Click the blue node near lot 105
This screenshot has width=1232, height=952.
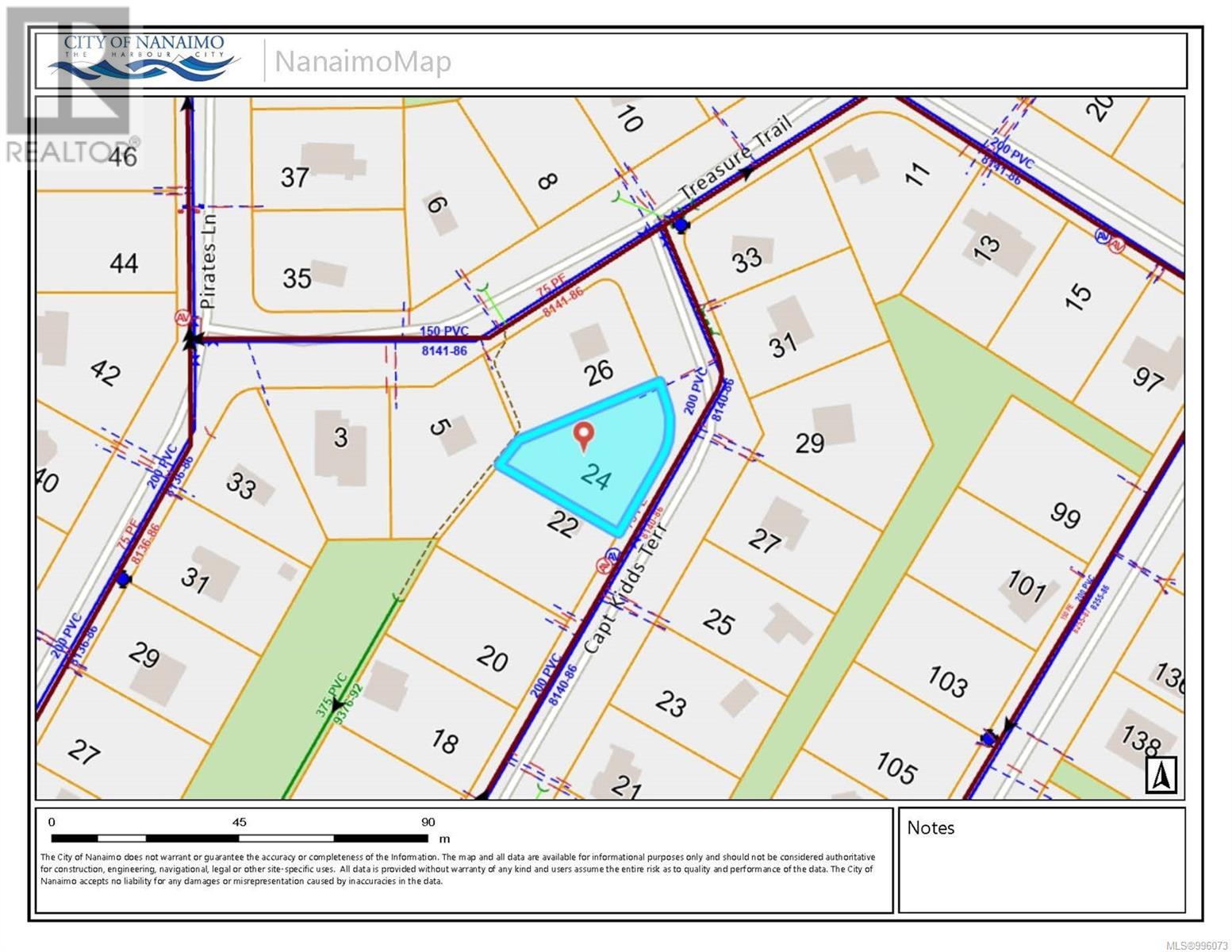[988, 739]
